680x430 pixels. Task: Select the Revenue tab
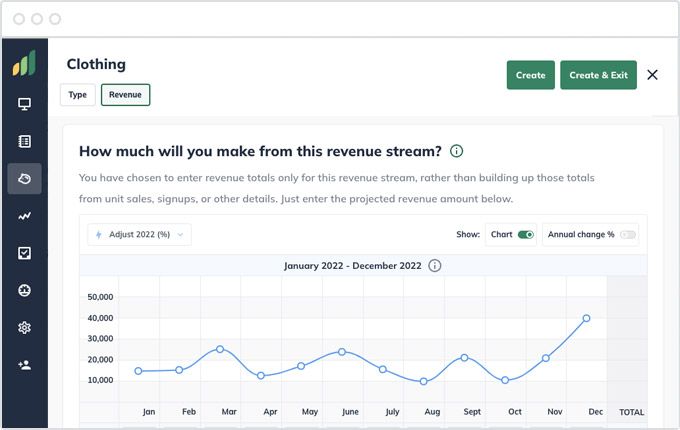[125, 95]
